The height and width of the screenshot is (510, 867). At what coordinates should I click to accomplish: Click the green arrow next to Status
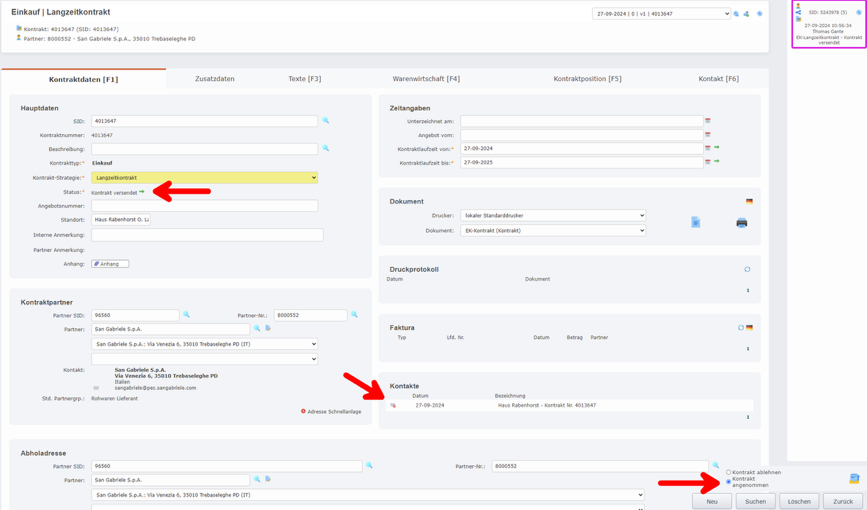coord(142,192)
